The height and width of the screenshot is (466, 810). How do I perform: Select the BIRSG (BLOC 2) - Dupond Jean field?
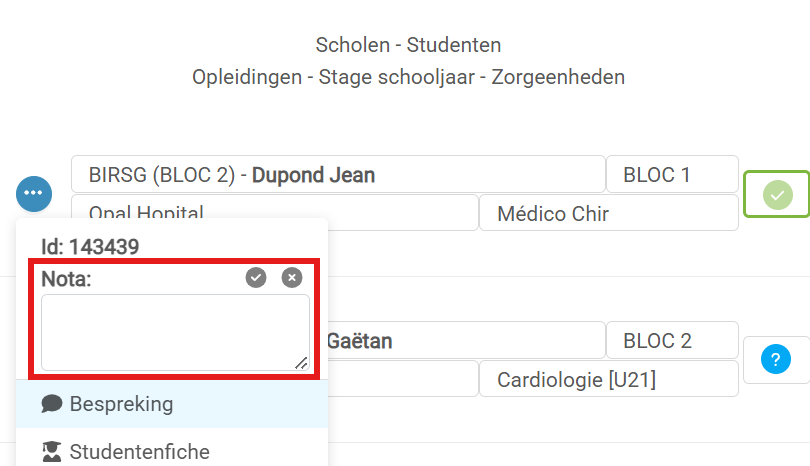coord(338,175)
